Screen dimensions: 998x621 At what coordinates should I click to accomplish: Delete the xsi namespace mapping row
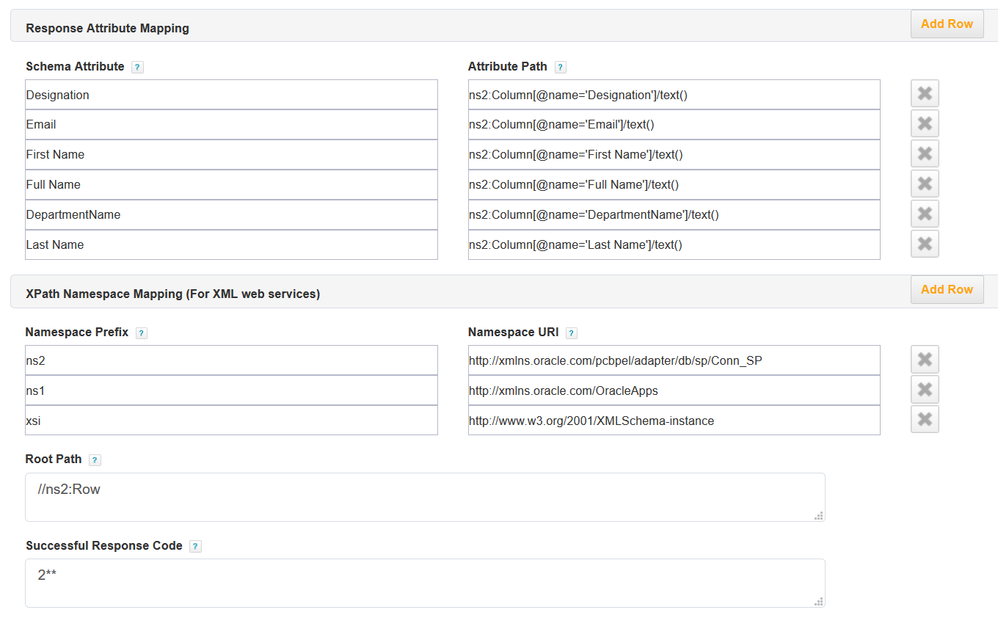[924, 420]
